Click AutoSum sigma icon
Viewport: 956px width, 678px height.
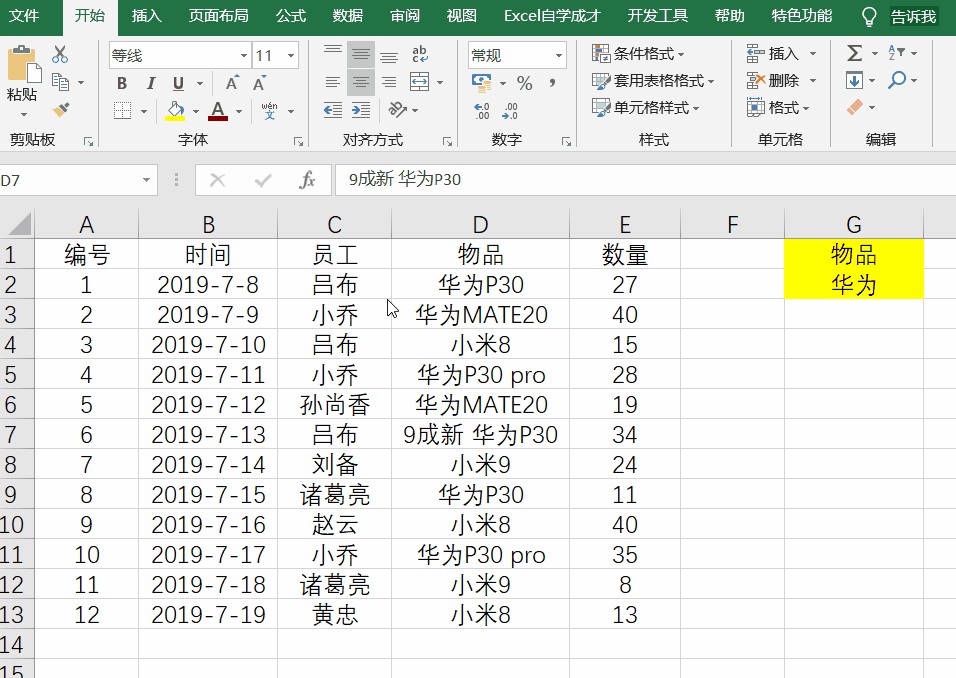[855, 54]
